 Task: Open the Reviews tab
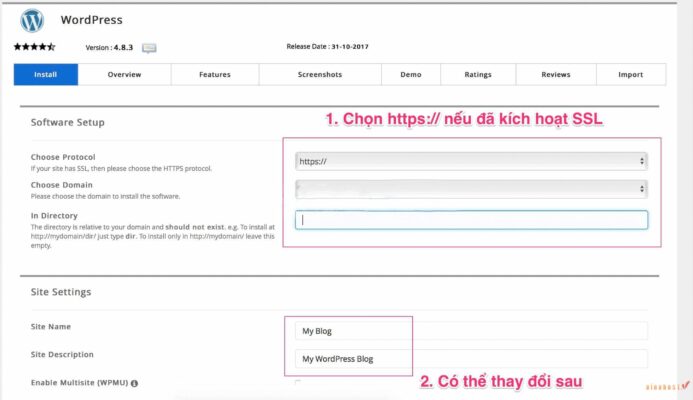(x=556, y=75)
